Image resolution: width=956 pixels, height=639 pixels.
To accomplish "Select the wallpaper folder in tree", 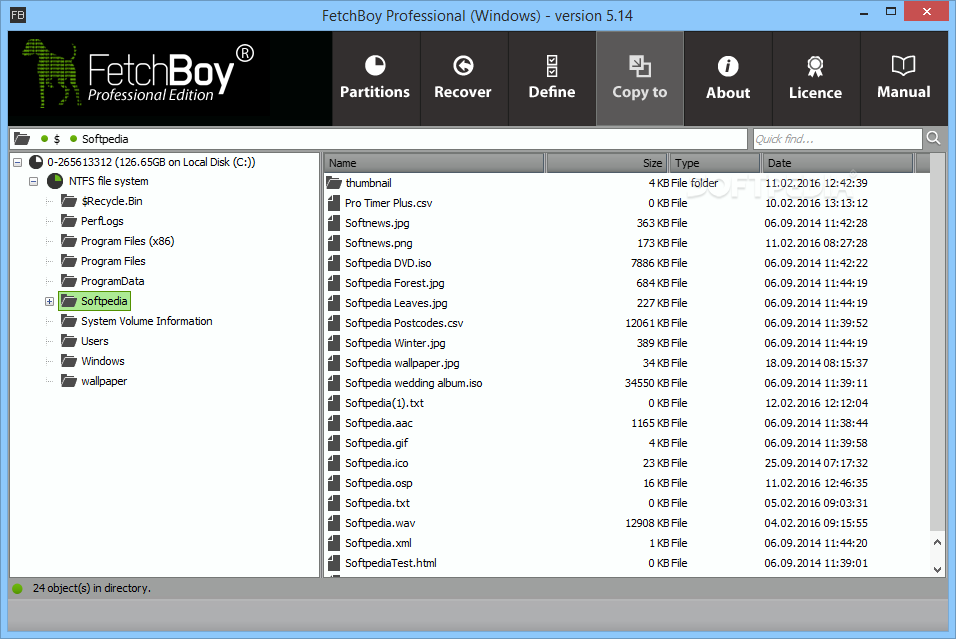I will (x=94, y=381).
